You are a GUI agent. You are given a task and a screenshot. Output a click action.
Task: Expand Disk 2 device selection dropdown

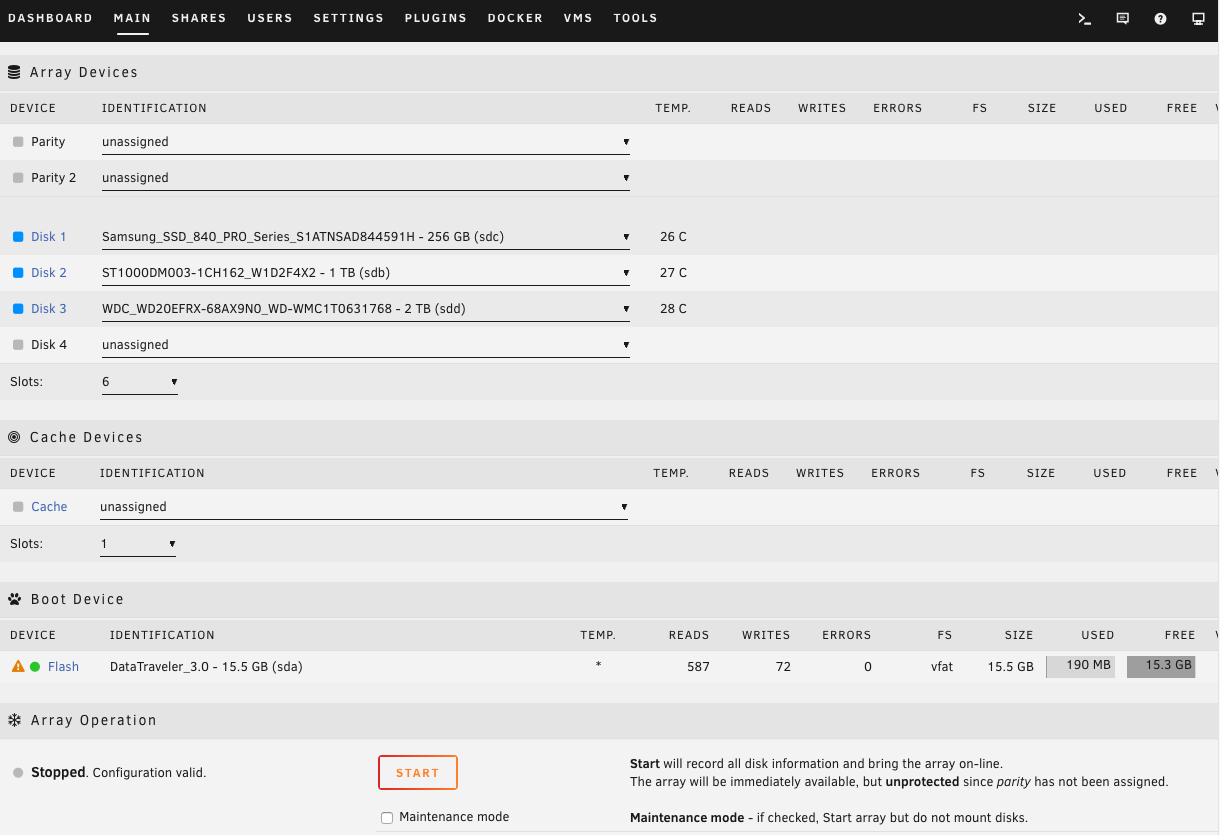(x=365, y=273)
